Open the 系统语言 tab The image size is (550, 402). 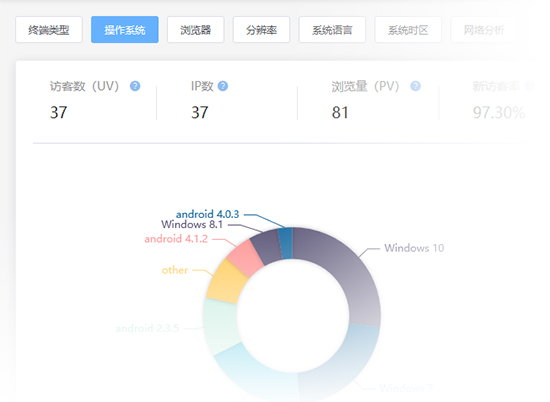coord(332,30)
